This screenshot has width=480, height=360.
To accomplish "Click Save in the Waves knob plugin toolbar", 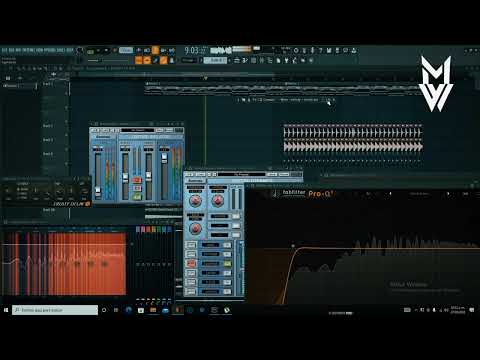I will (x=284, y=174).
